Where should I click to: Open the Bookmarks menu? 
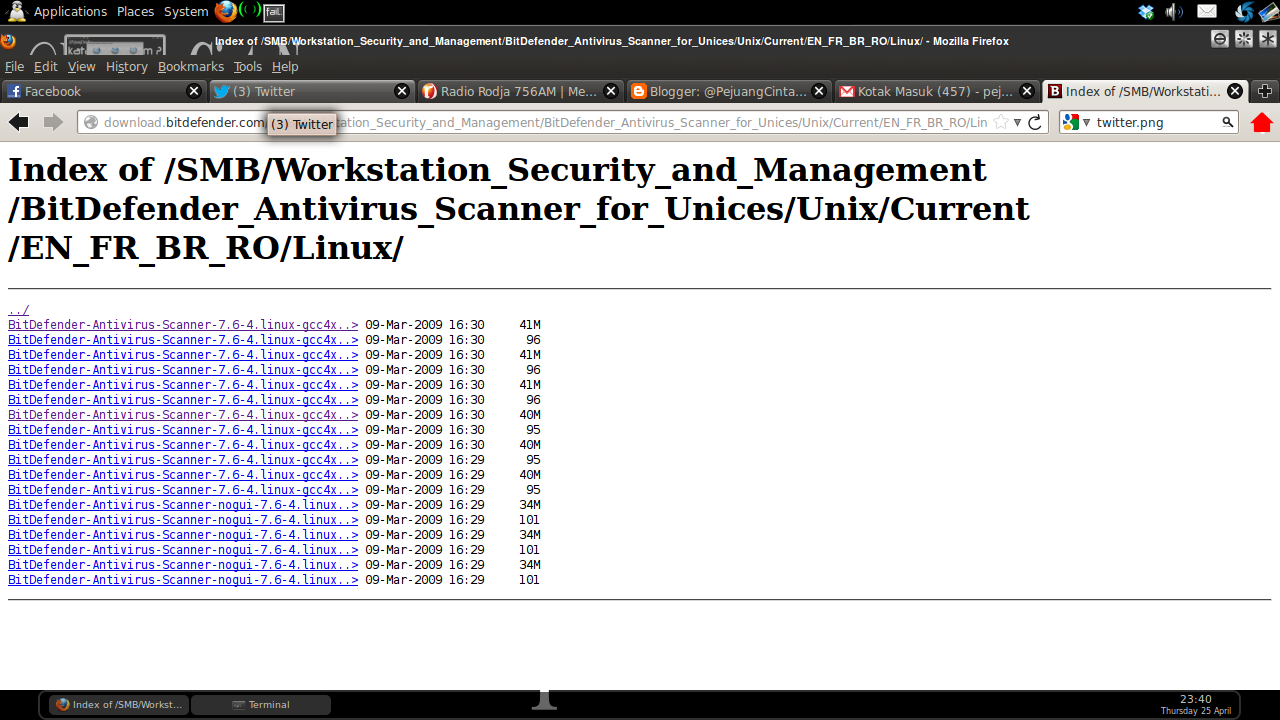(191, 66)
